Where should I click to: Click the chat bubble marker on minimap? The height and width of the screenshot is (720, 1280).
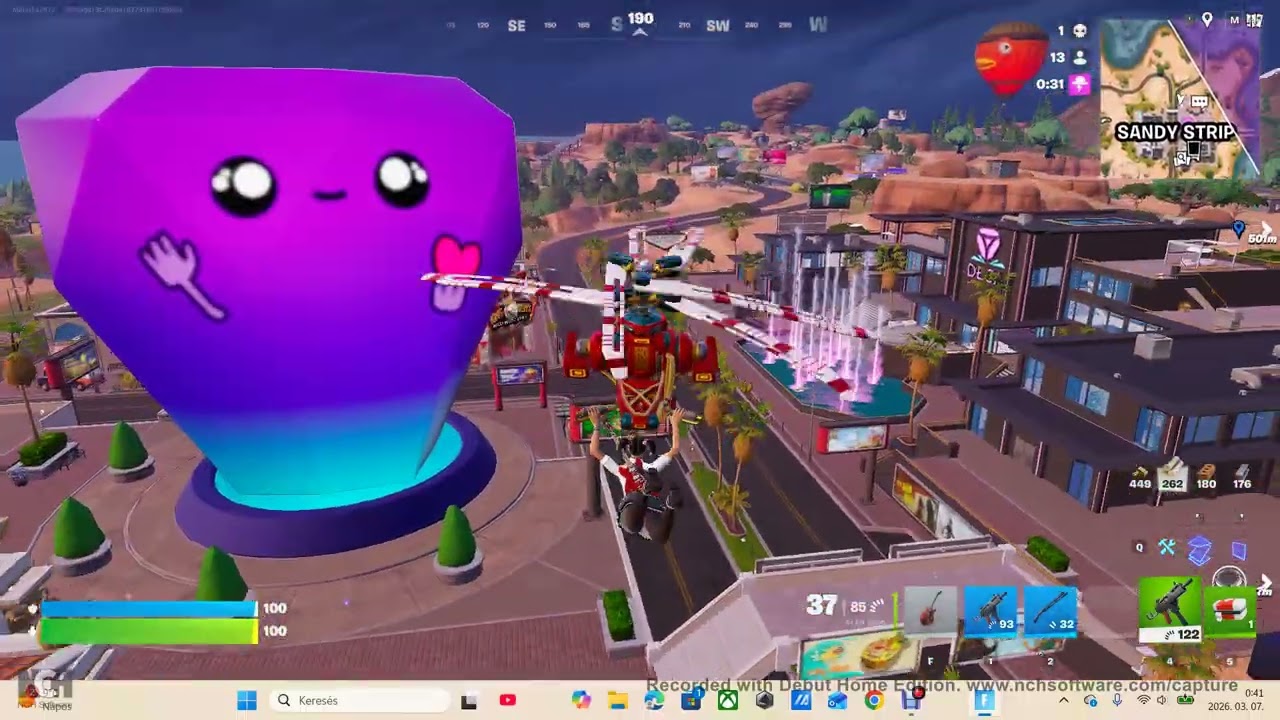point(1199,101)
